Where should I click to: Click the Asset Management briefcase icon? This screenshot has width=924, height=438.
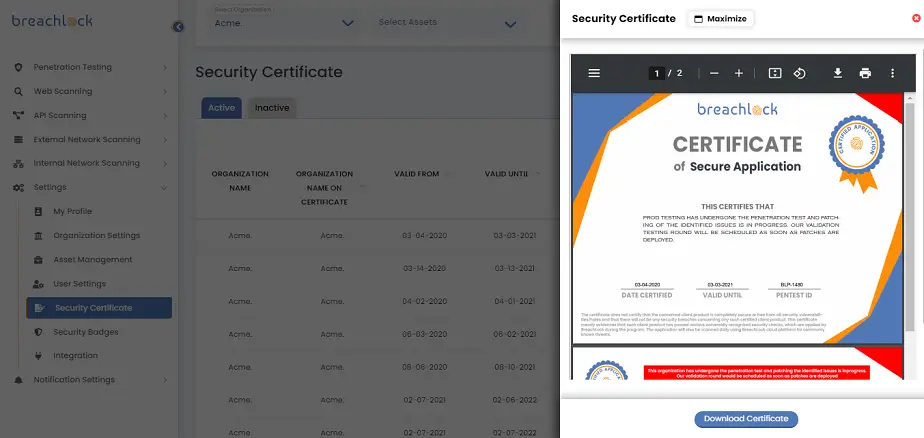tap(38, 259)
